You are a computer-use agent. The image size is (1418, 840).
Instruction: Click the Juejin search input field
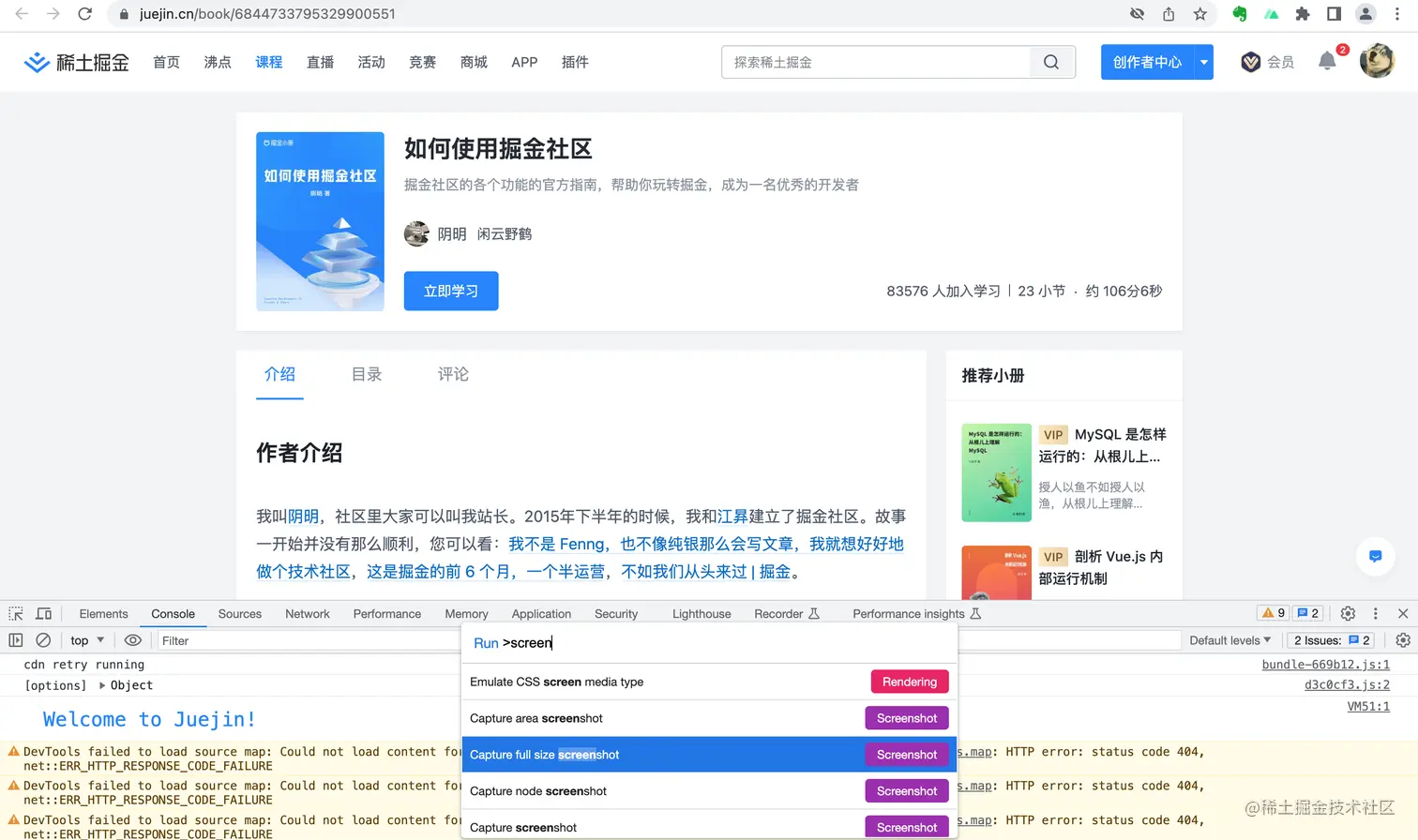pos(876,63)
